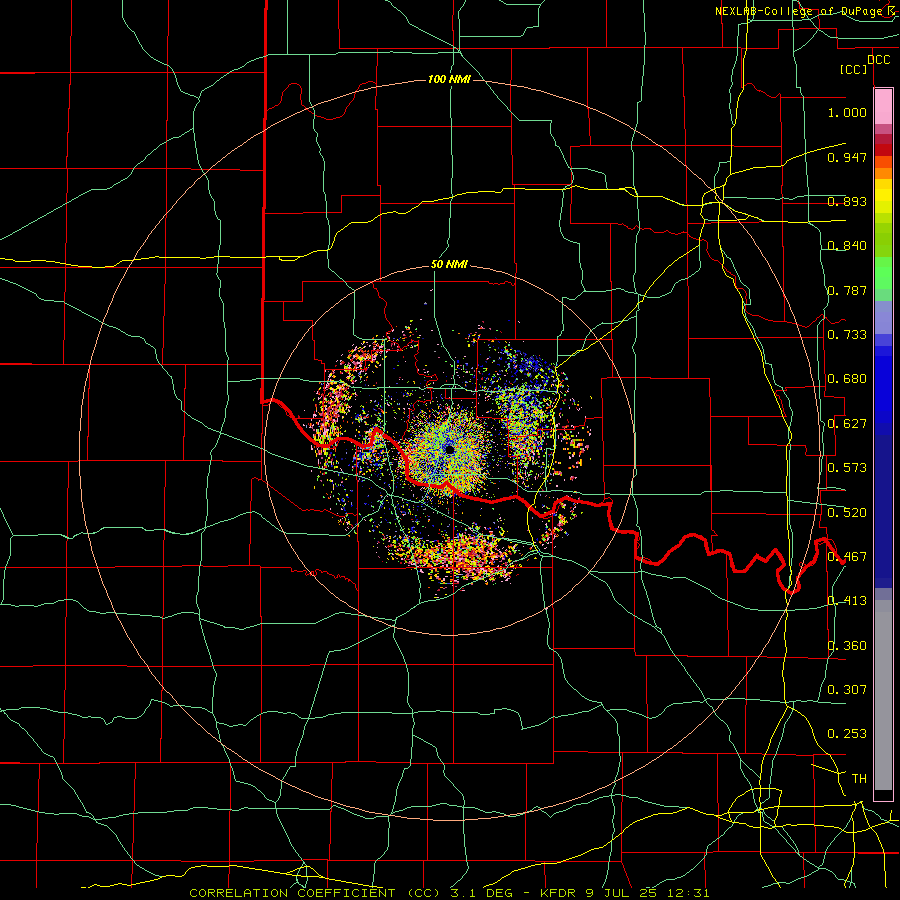Click the 0.413 legend value
This screenshot has height=900, width=900.
(847, 601)
